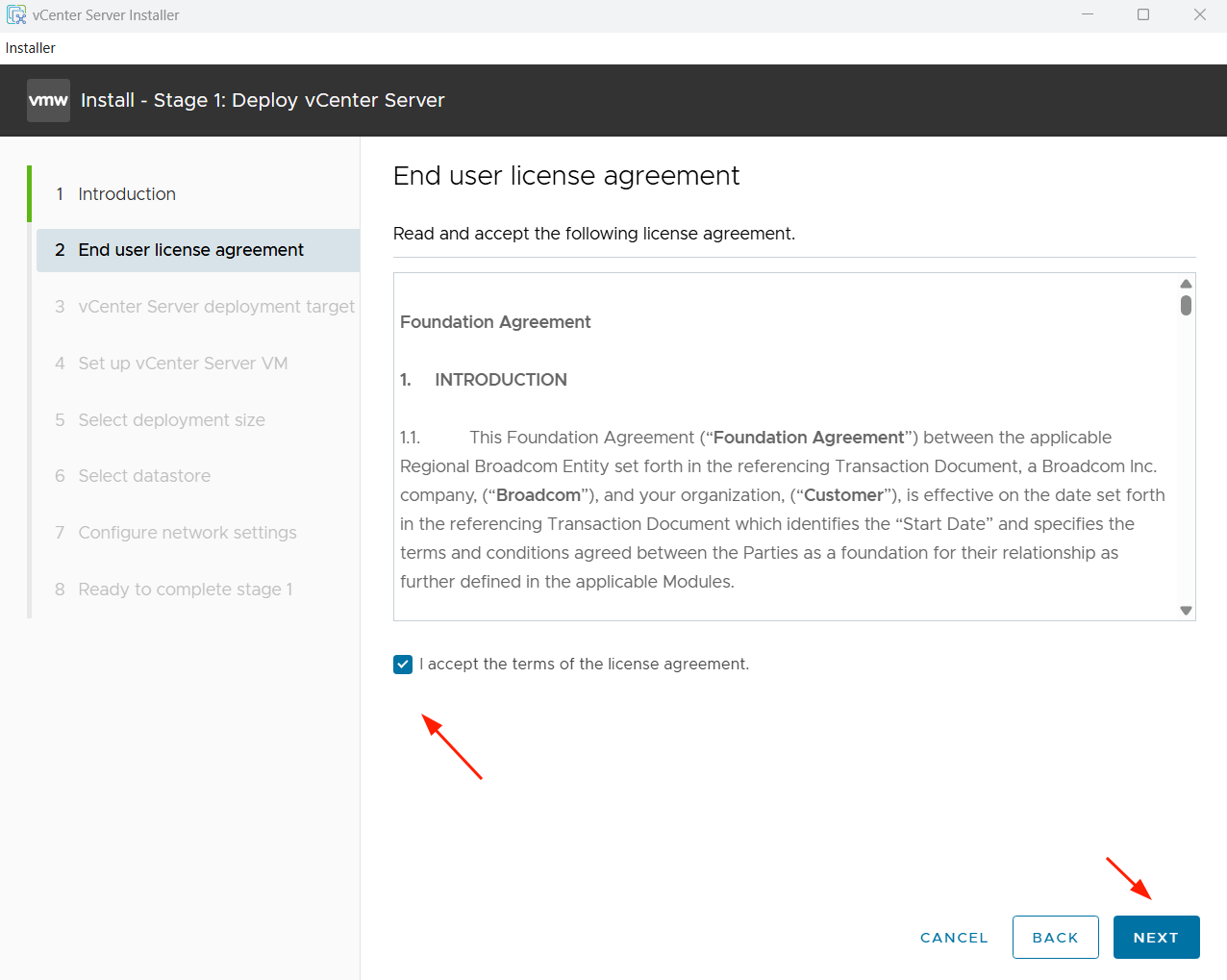
Task: Select step 2 End user license agreement
Action: pos(198,250)
